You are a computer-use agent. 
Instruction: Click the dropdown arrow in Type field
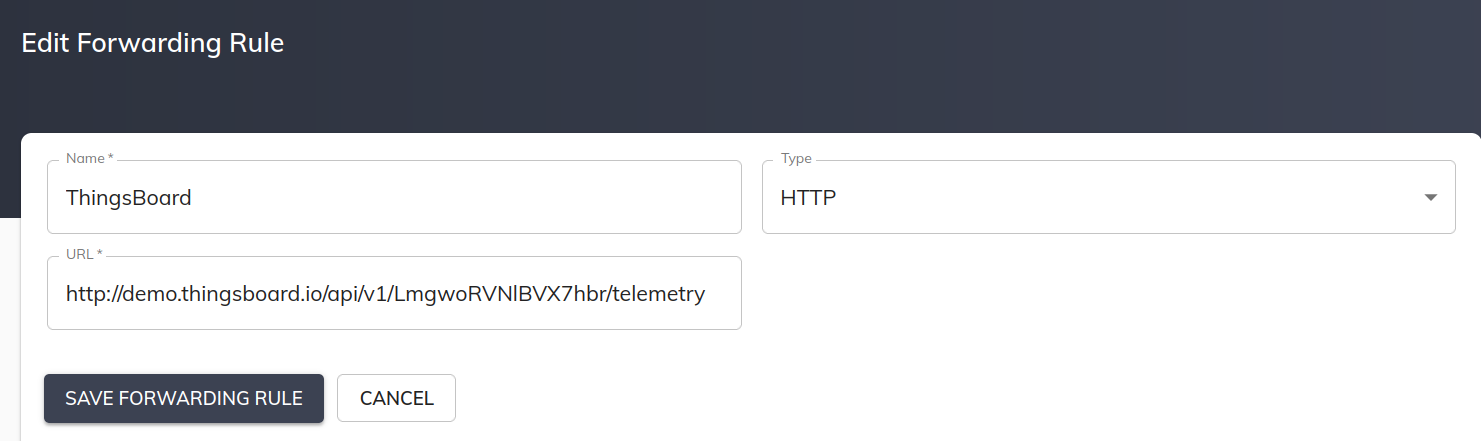(1431, 197)
